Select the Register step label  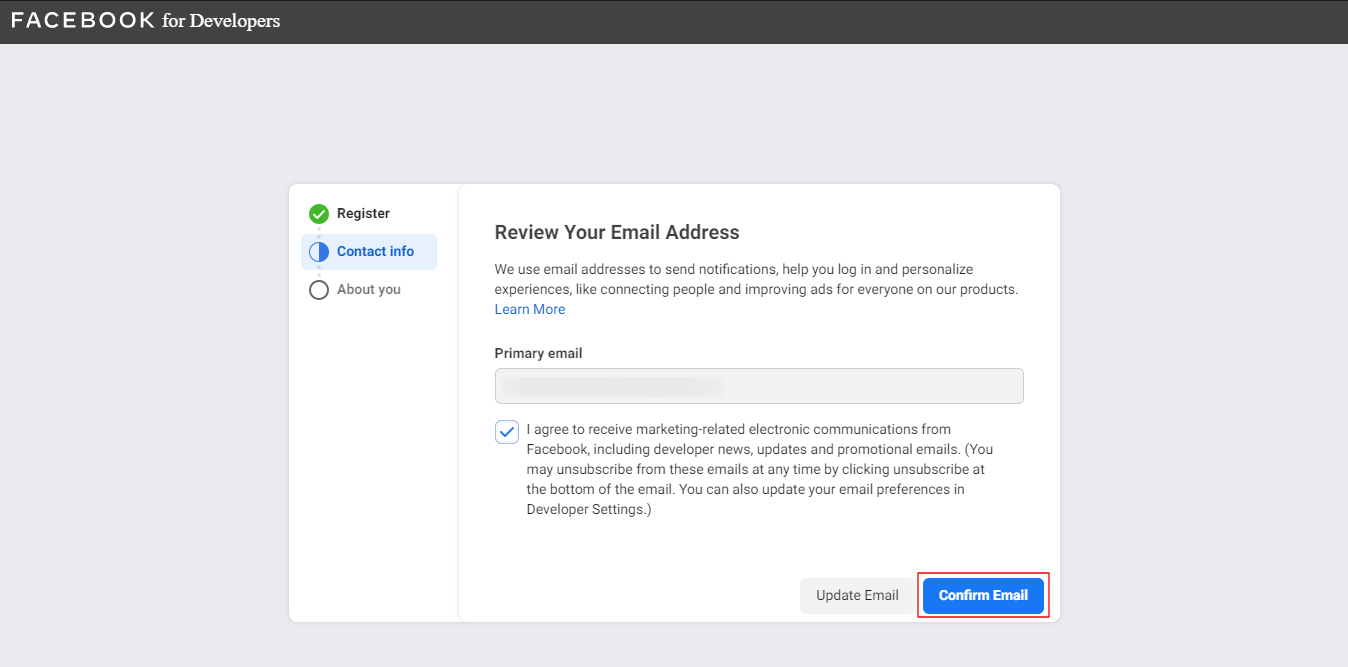363,213
